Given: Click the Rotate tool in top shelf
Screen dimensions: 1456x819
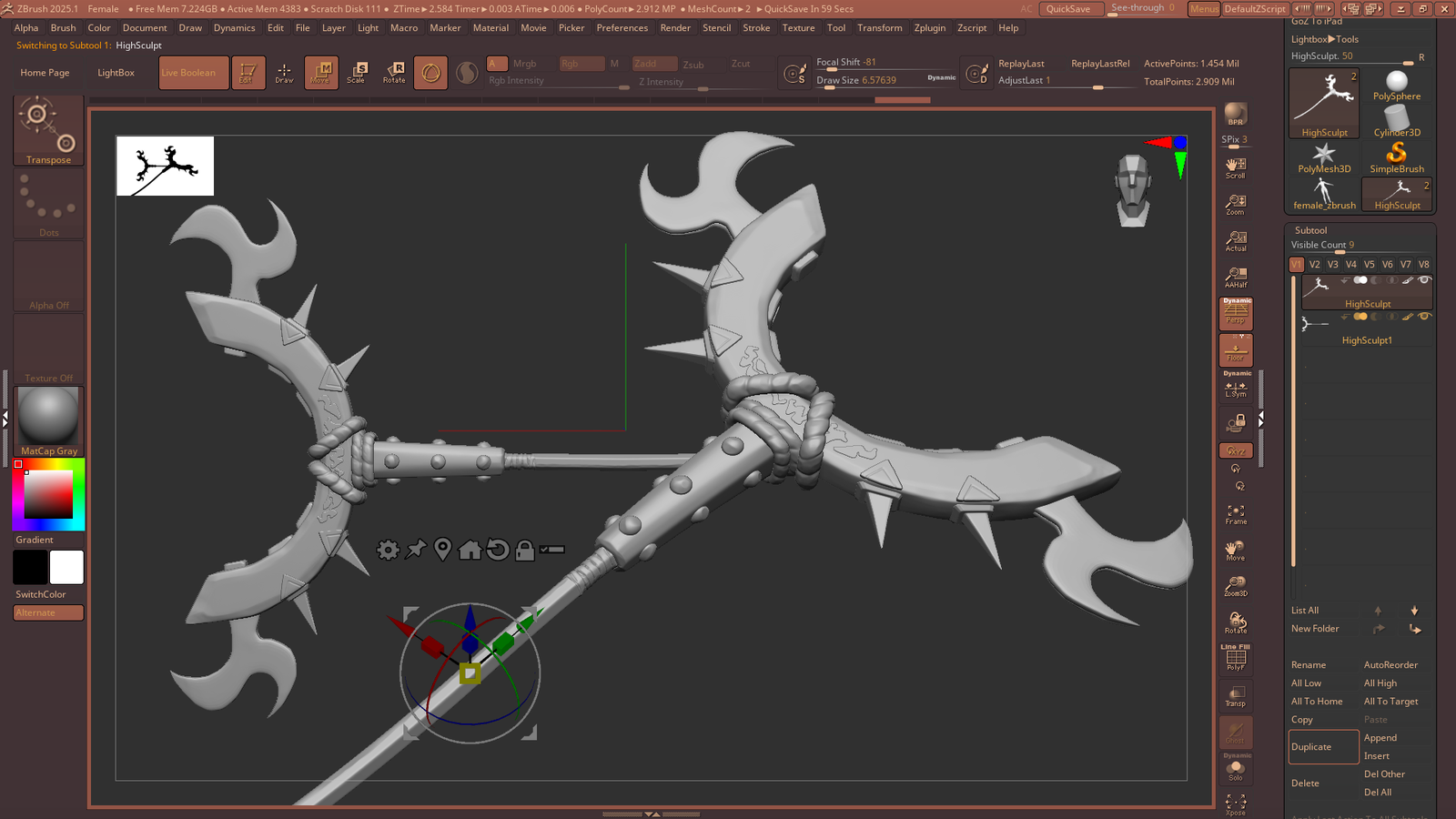Looking at the screenshot, I should click(394, 72).
